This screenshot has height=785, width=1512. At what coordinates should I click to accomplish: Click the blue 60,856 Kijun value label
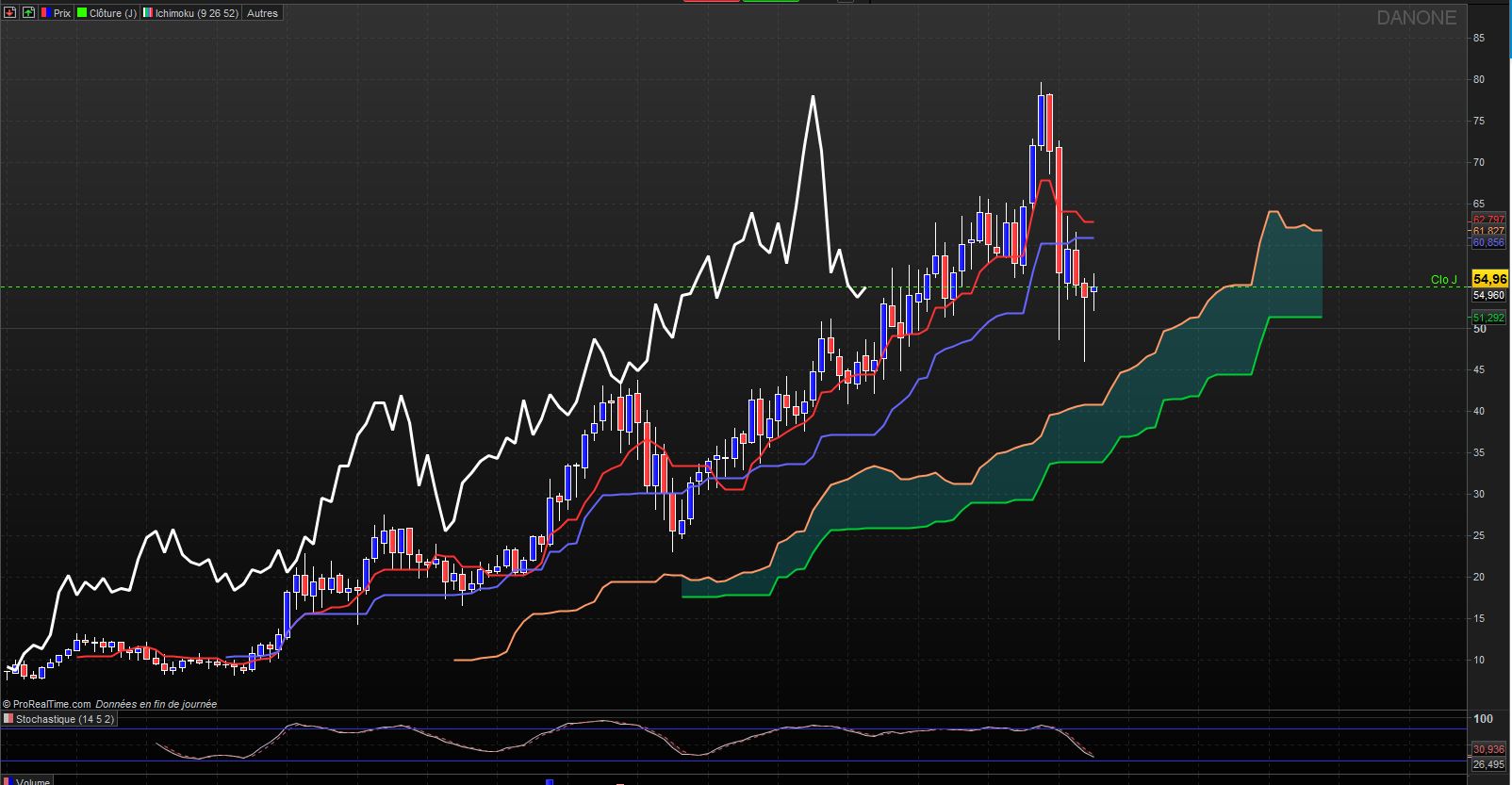click(x=1488, y=242)
